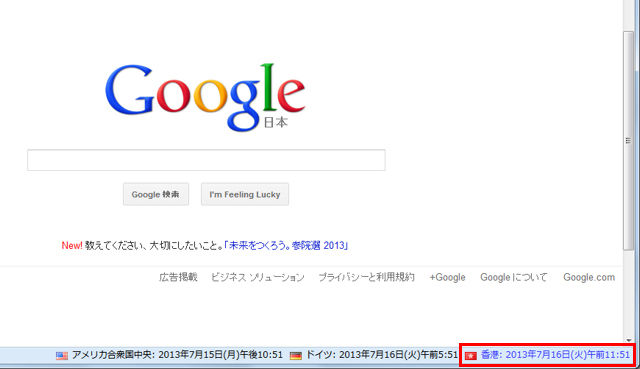Open the ビジネス ソリューション link
The height and width of the screenshot is (369, 640).
(258, 277)
